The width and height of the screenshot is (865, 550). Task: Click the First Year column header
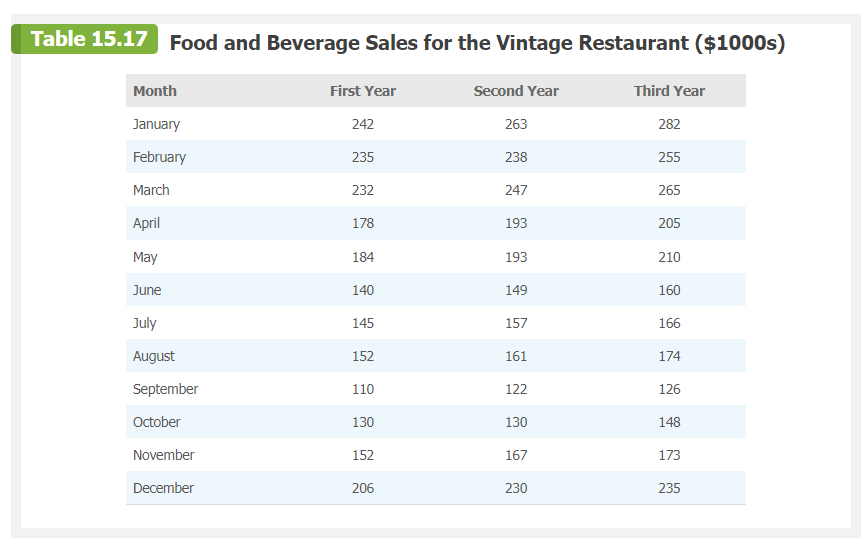pyautogui.click(x=363, y=91)
